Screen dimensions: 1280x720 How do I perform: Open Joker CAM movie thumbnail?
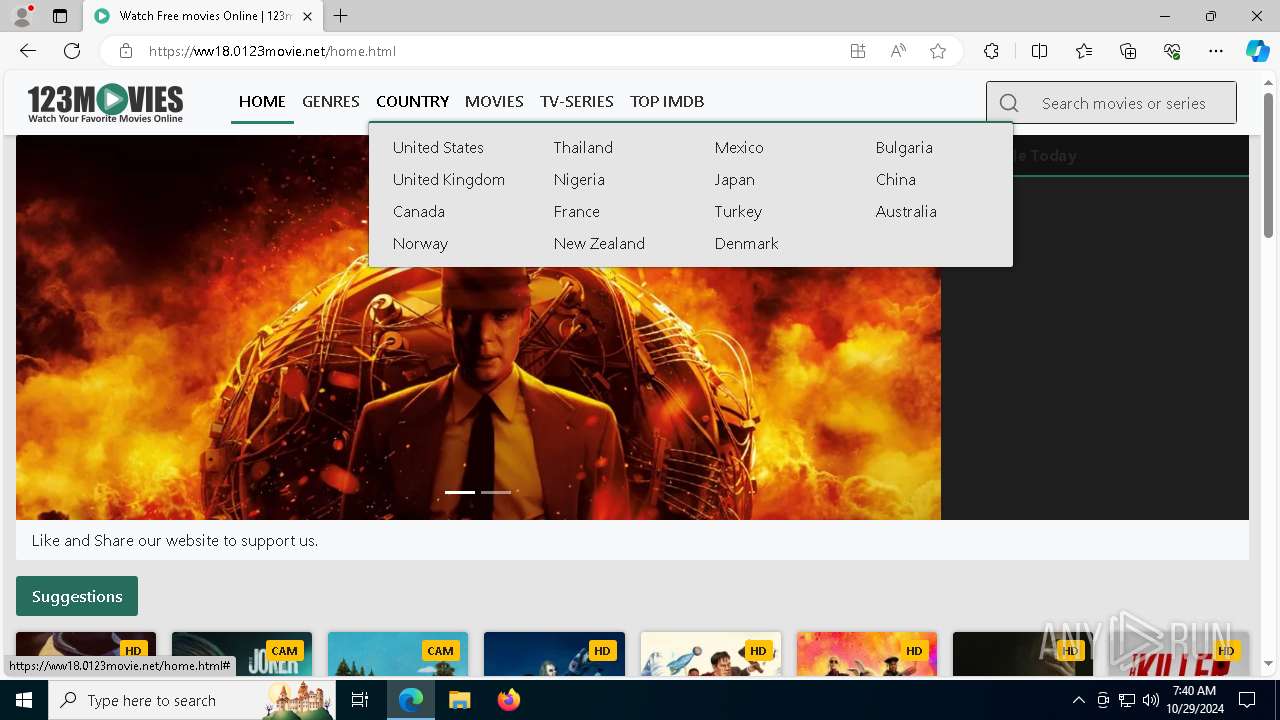242,654
